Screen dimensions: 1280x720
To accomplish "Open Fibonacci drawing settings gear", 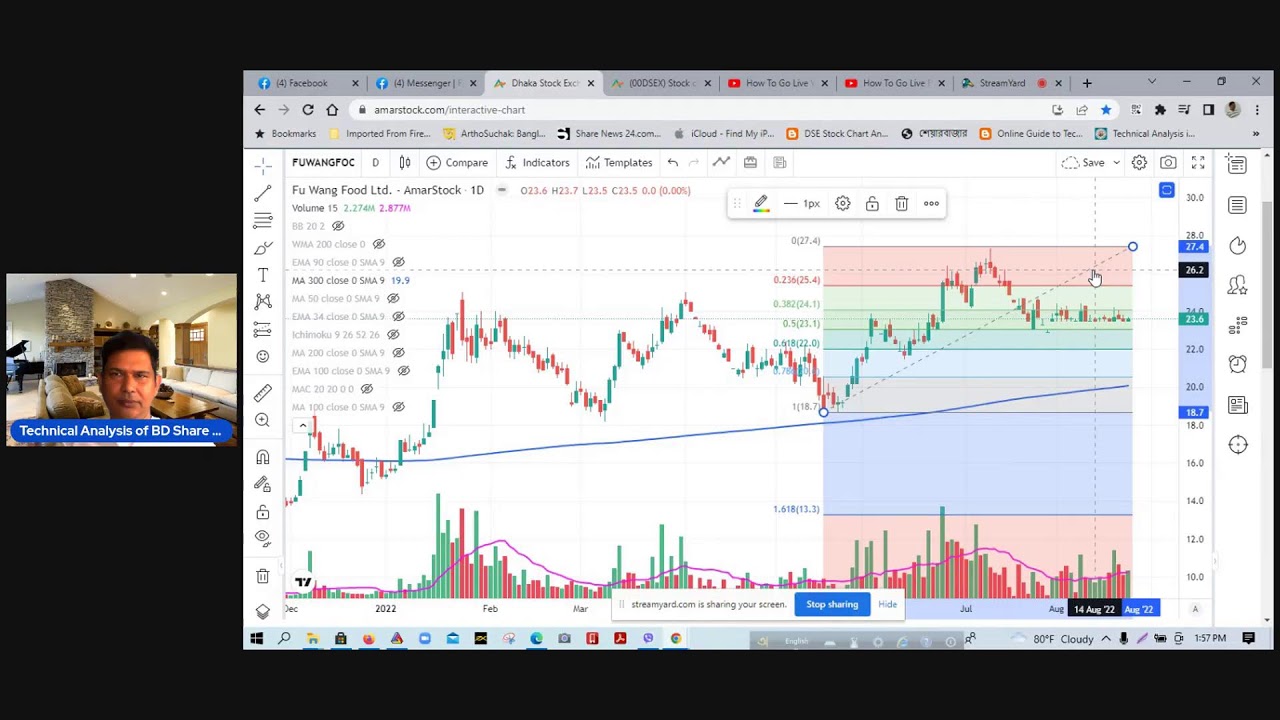I will pyautogui.click(x=843, y=204).
